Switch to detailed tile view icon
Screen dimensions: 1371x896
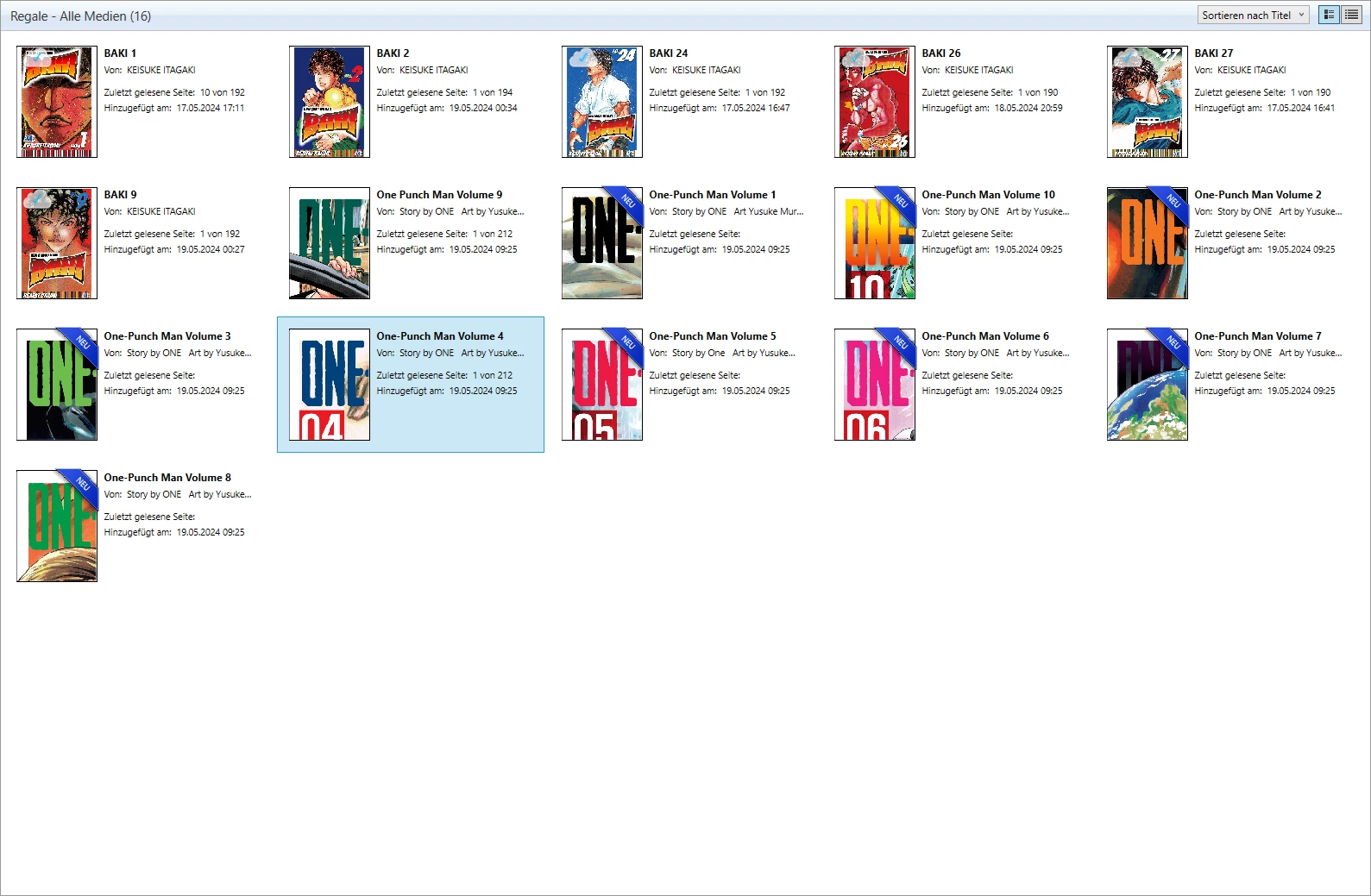click(x=1329, y=15)
